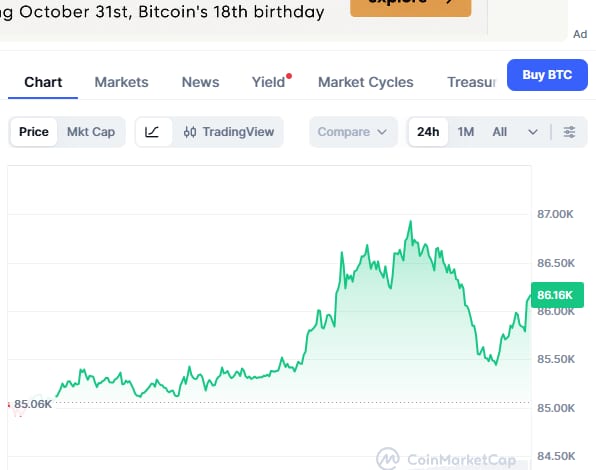The image size is (596, 470).
Task: Select the 24h time range
Action: (428, 132)
